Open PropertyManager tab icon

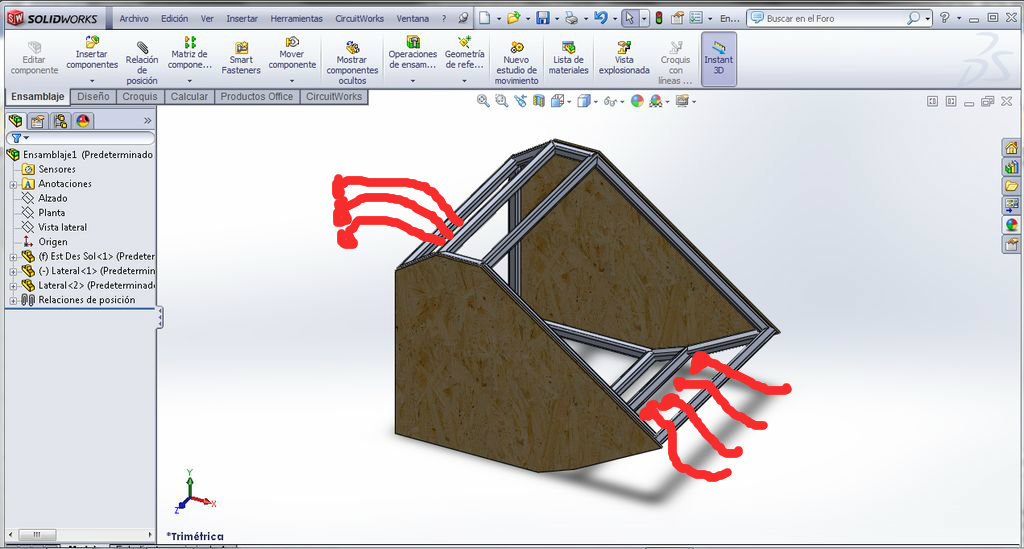pyautogui.click(x=38, y=121)
